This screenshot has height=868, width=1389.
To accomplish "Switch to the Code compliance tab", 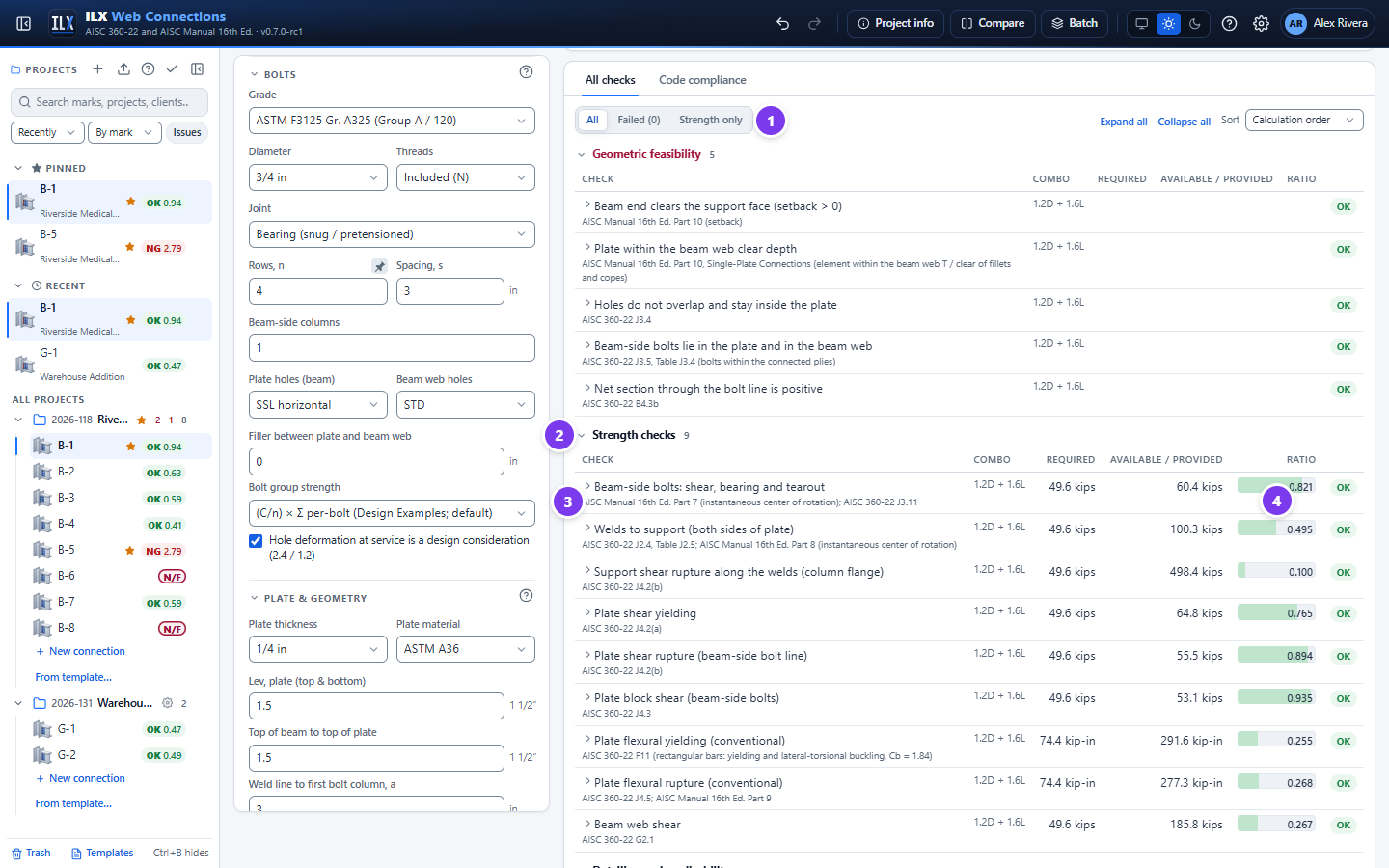I will click(x=702, y=80).
